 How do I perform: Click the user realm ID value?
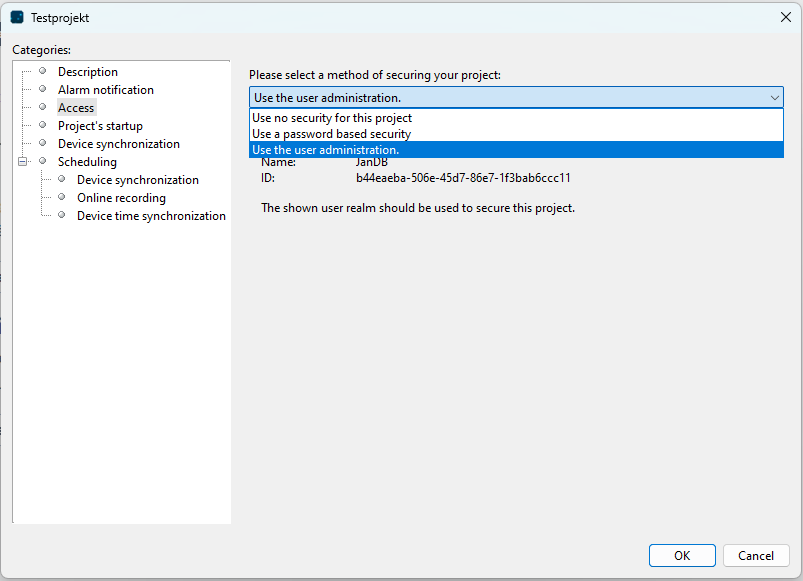(463, 178)
